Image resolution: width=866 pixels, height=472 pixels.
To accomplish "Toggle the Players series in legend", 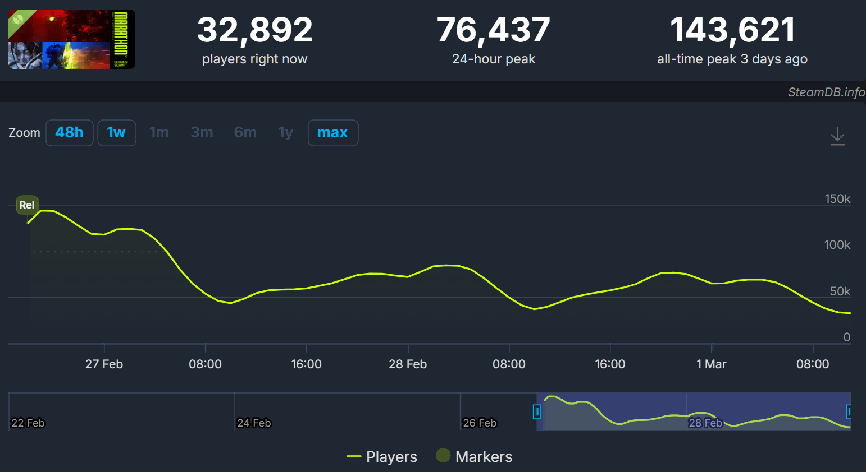I will (381, 457).
